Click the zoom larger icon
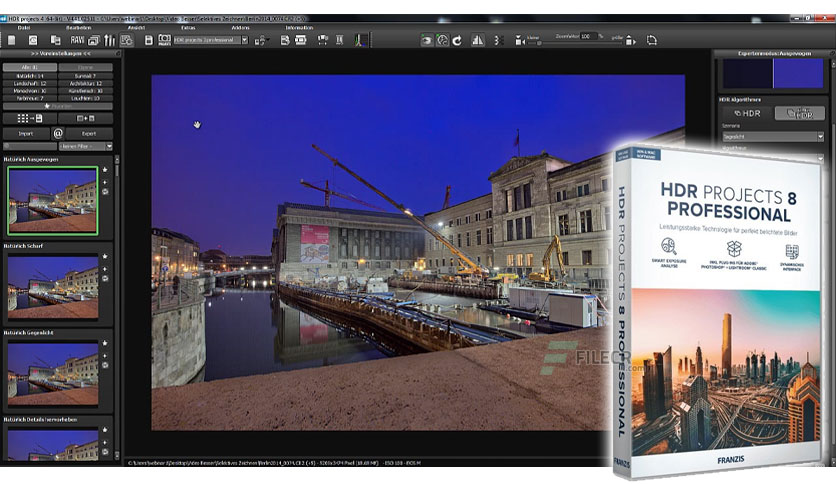This screenshot has height=484, width=836. [x=630, y=41]
